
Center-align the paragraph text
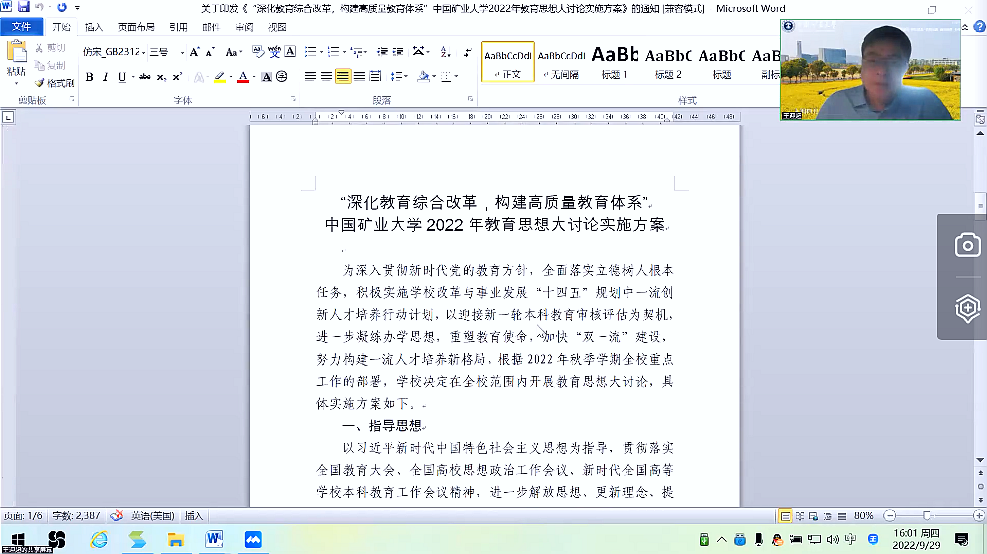[x=326, y=76]
